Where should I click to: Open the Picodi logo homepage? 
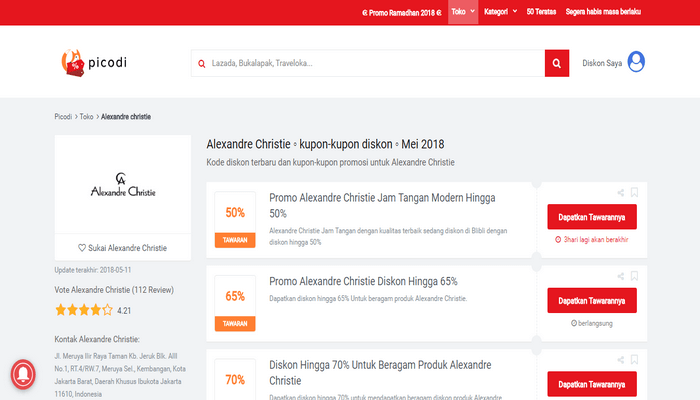94,62
